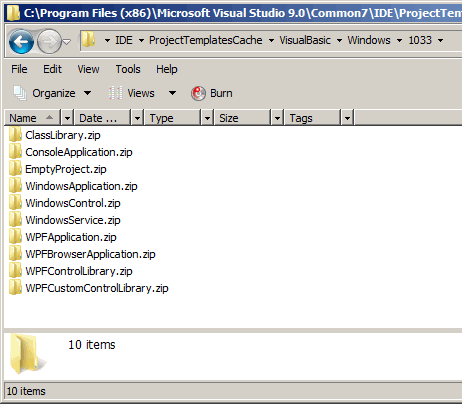This screenshot has height=404, width=462.
Task: Select the EmptyProject.zip folder icon
Action: [15, 169]
